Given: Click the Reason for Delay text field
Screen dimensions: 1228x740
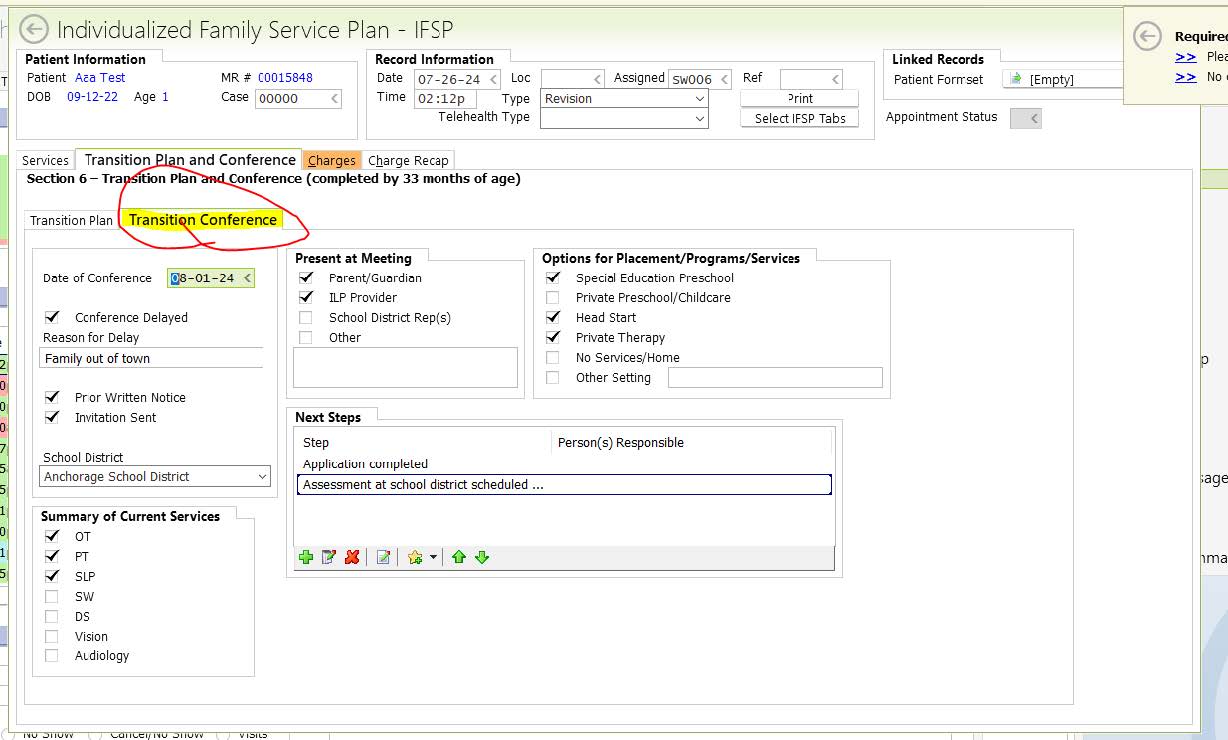Looking at the screenshot, I should point(152,358).
